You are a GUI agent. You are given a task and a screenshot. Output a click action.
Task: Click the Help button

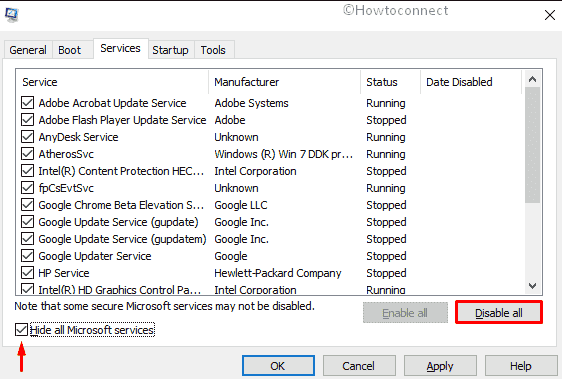coord(521,366)
